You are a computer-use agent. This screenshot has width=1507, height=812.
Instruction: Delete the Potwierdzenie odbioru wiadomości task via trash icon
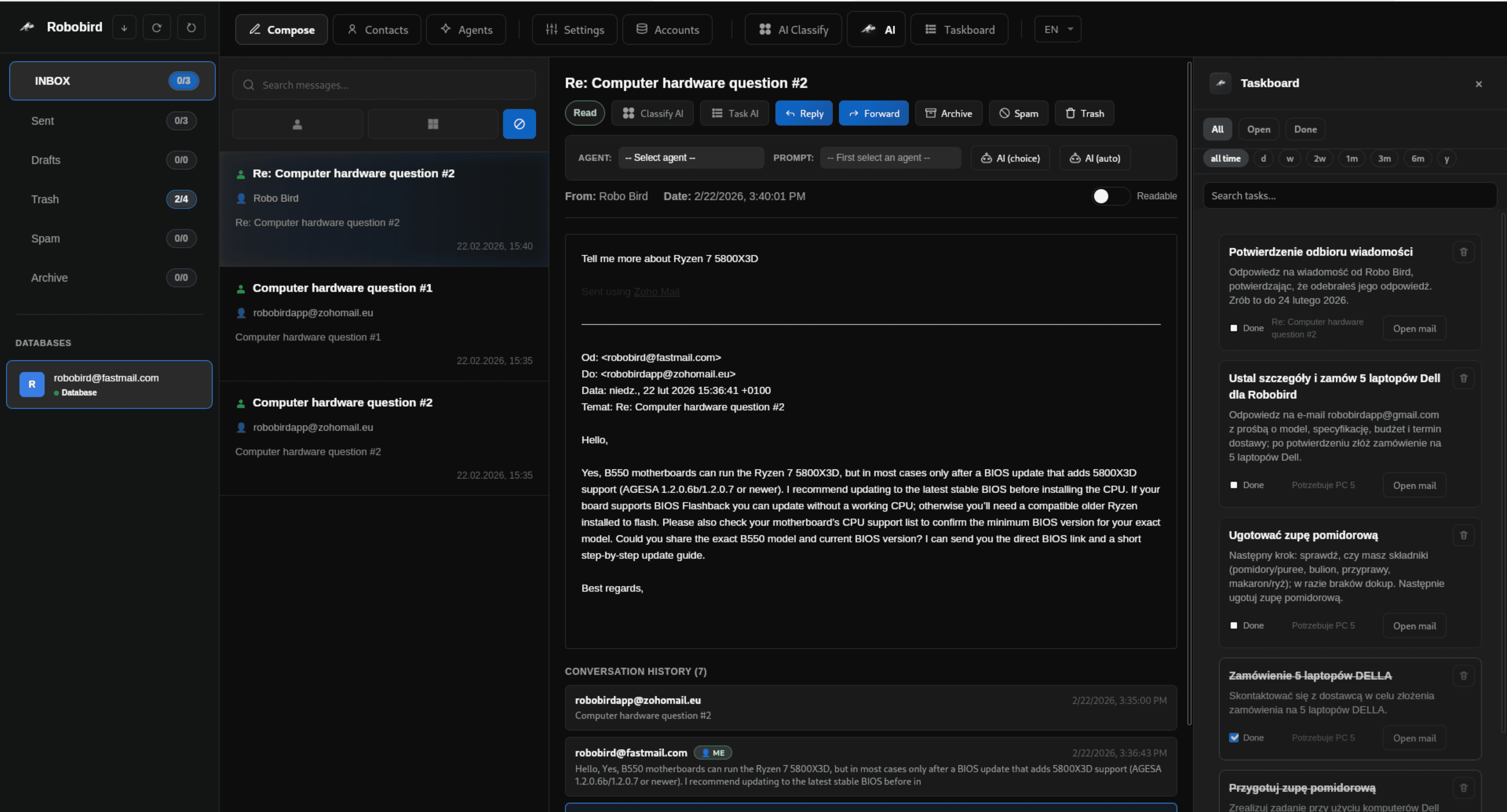[1463, 252]
